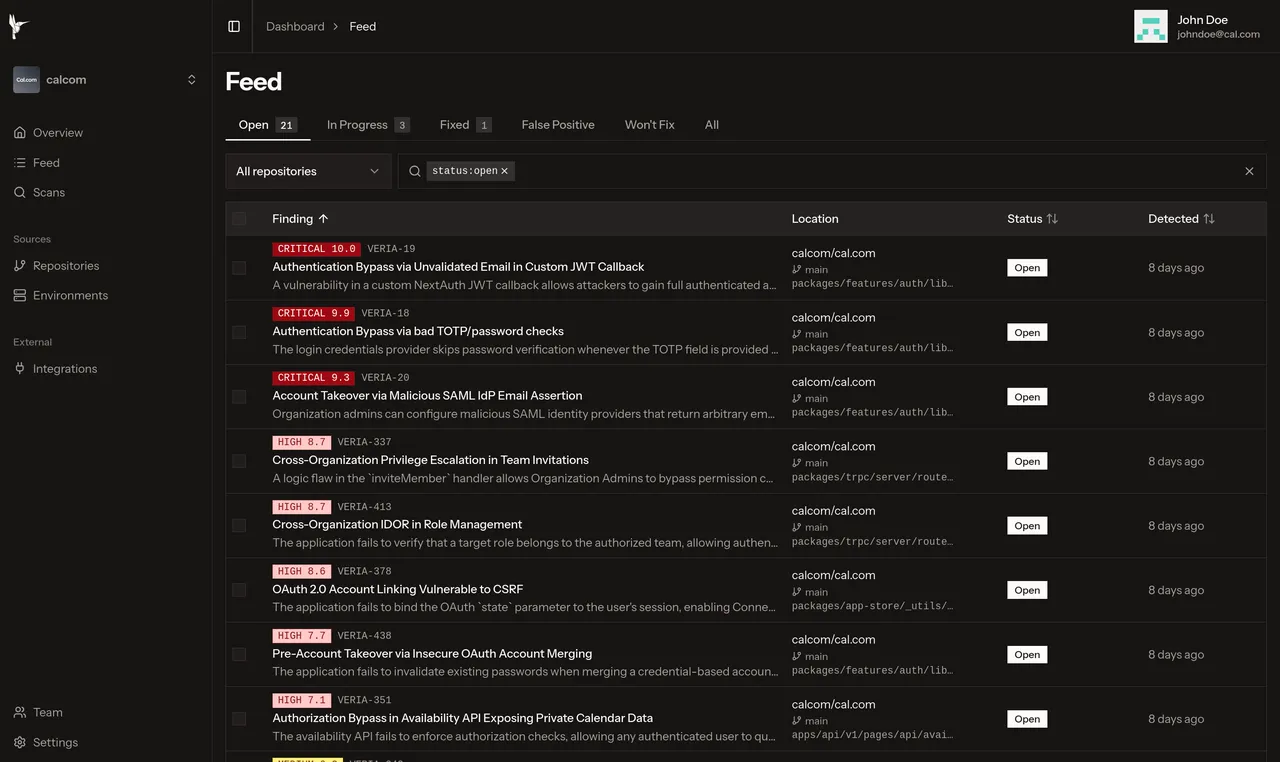The width and height of the screenshot is (1280, 762).
Task: Switch to the In Progress tab
Action: [368, 125]
